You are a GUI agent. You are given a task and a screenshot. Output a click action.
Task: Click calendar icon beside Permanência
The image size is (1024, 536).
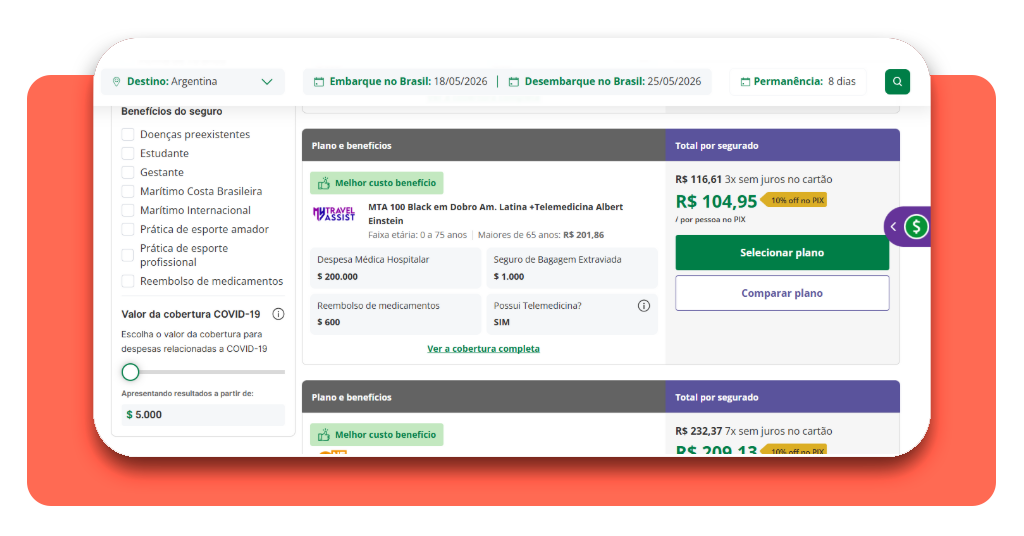coord(745,82)
